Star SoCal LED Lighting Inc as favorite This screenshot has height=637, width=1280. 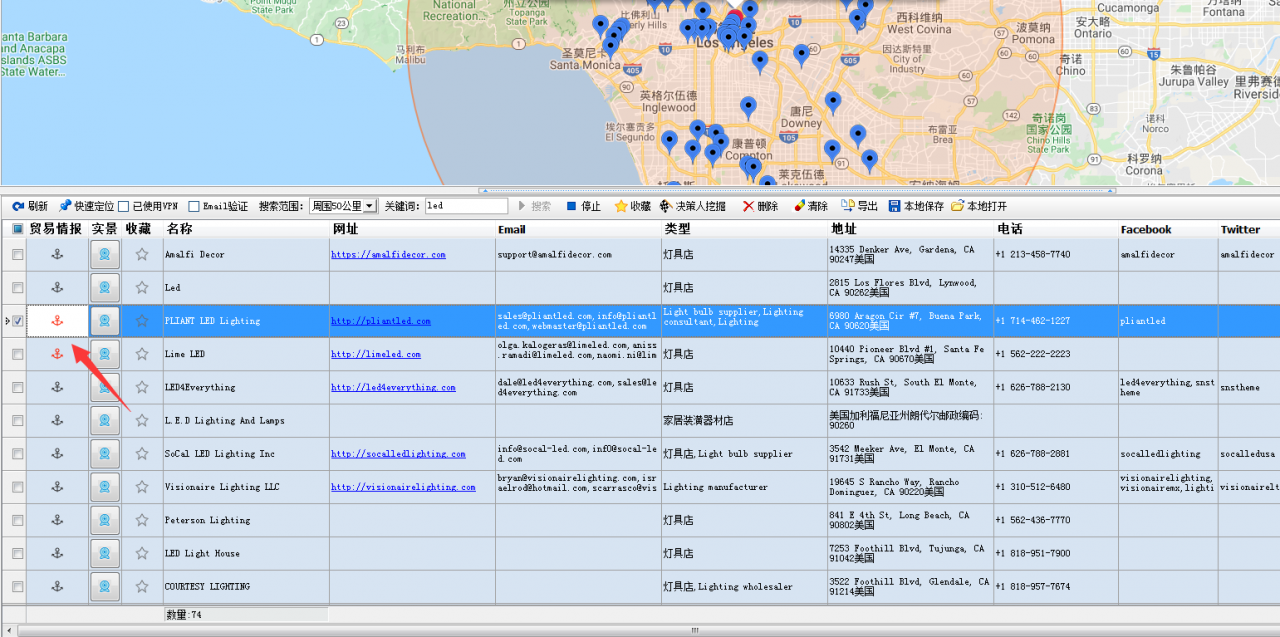coord(142,454)
